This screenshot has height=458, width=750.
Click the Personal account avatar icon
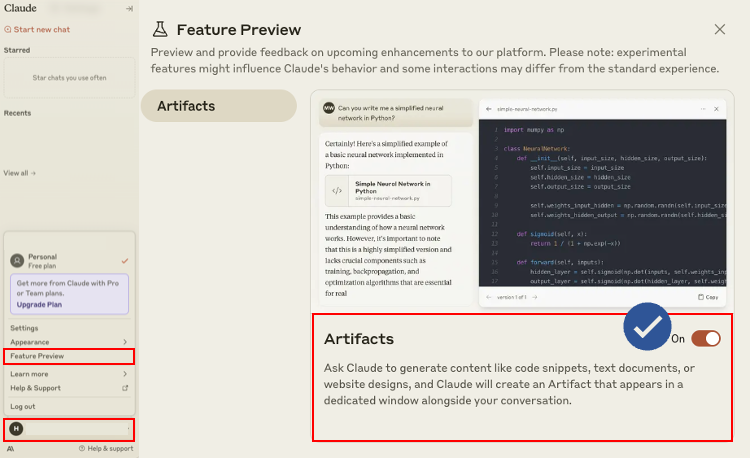click(x=17, y=261)
